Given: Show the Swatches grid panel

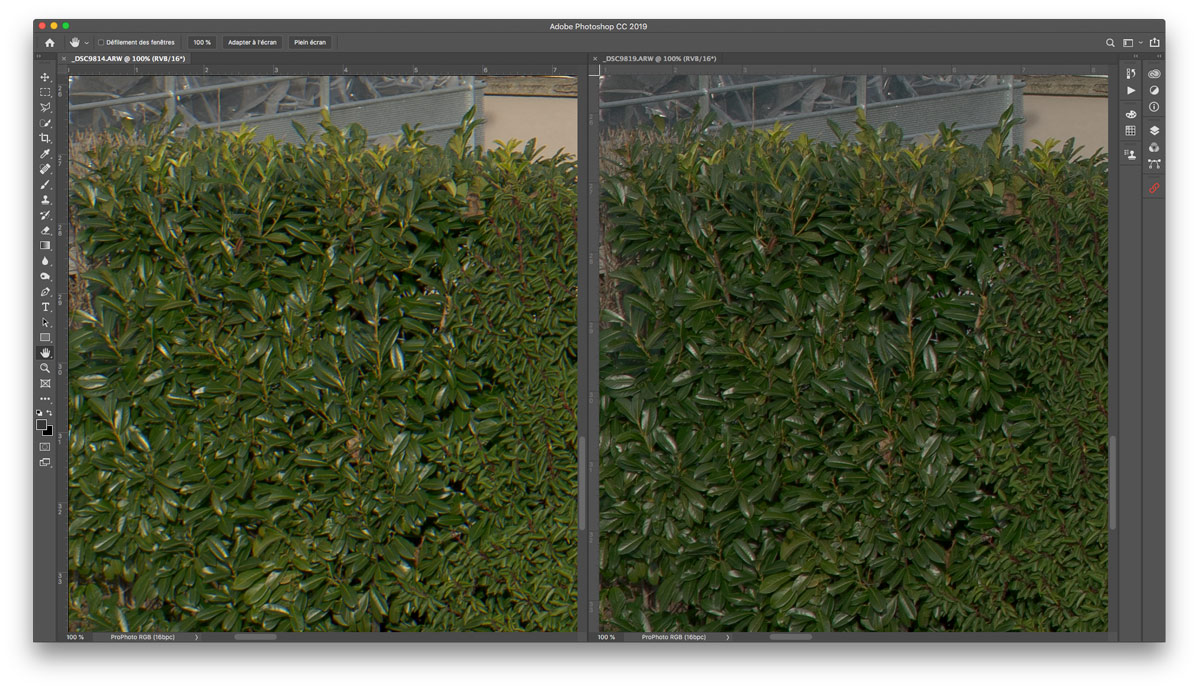Looking at the screenshot, I should (1130, 131).
